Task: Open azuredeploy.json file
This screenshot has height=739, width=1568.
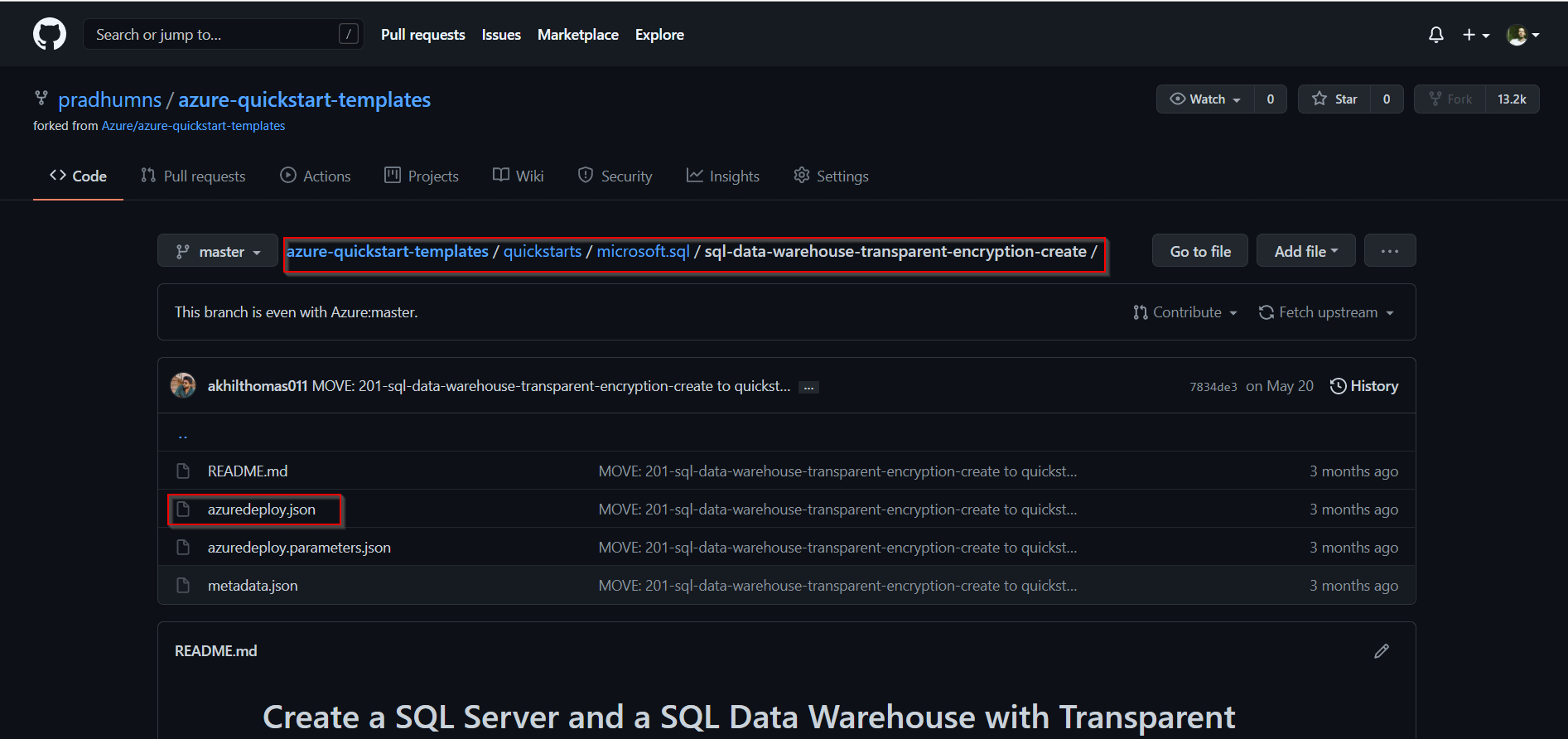Action: pyautogui.click(x=262, y=510)
